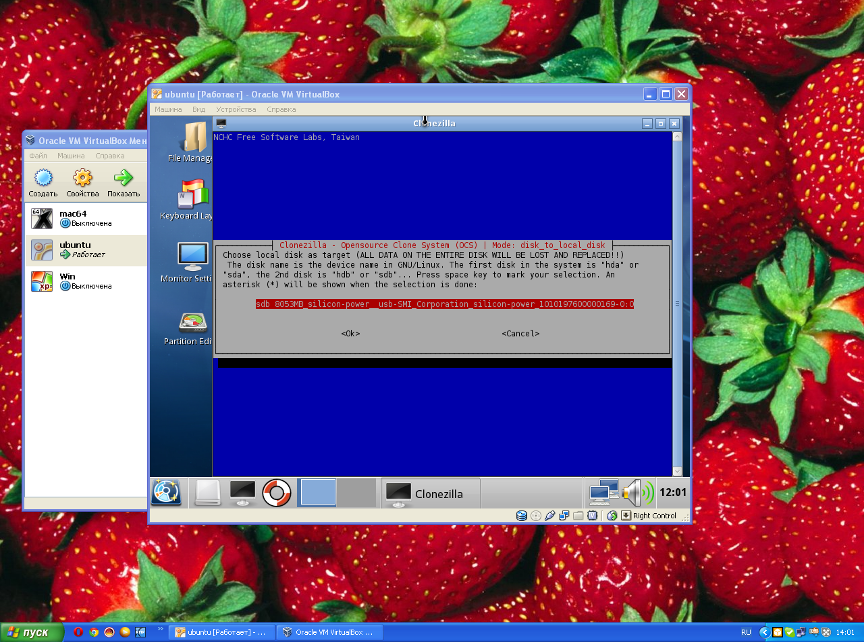Select the mac64 virtual machine
Viewport: 864px width, 642px height.
coord(86,219)
